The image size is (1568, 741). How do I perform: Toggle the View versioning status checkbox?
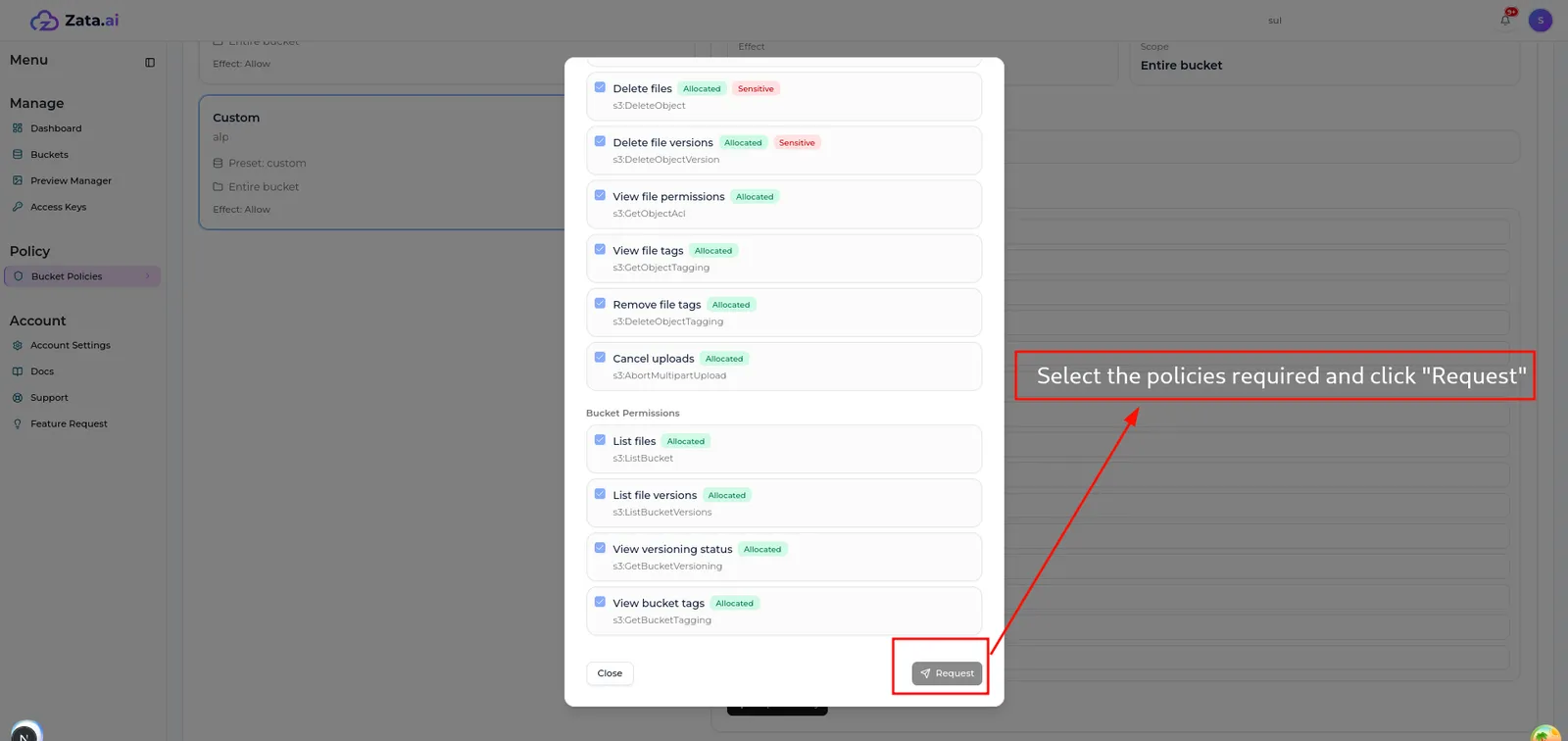coord(600,548)
